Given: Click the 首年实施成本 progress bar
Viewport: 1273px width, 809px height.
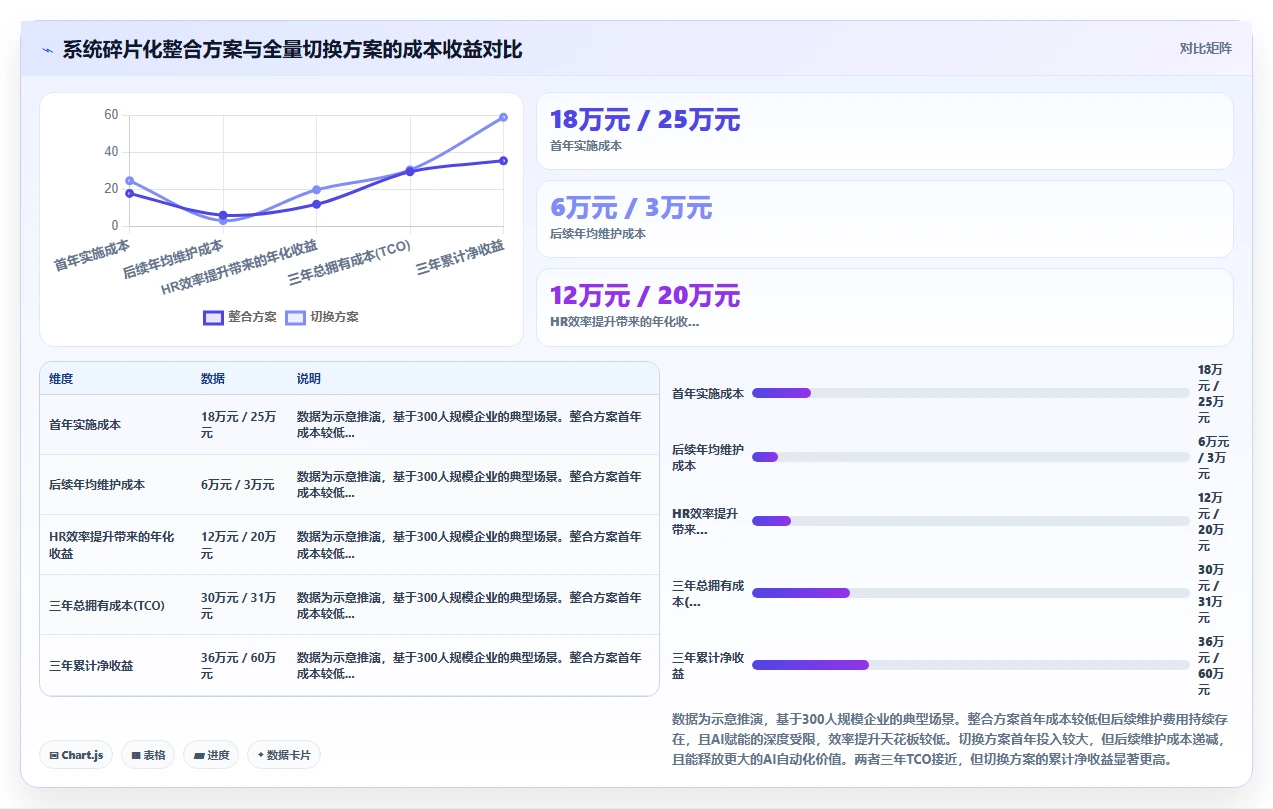Looking at the screenshot, I should click(x=970, y=393).
